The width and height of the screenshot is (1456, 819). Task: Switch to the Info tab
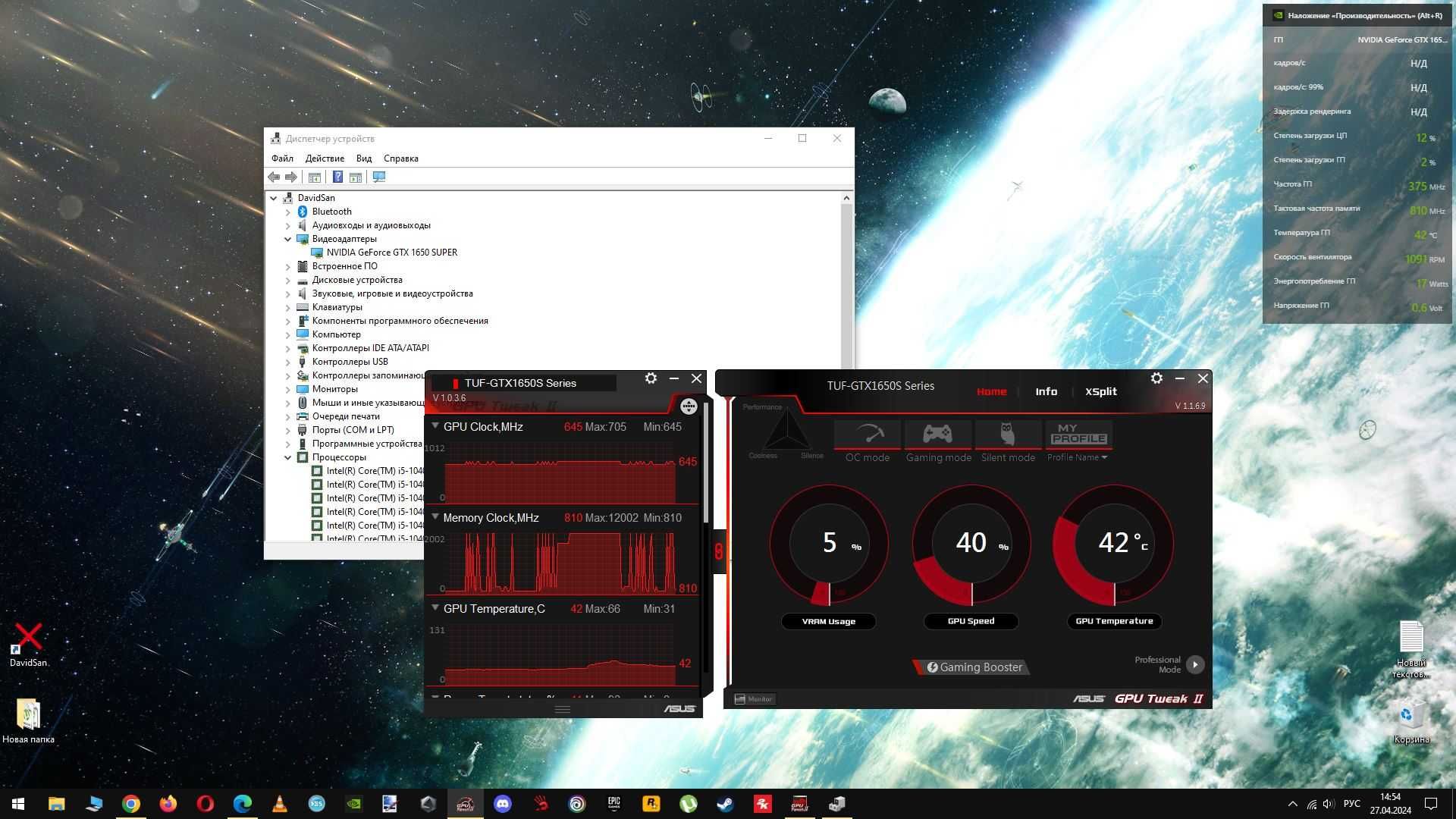(1046, 391)
